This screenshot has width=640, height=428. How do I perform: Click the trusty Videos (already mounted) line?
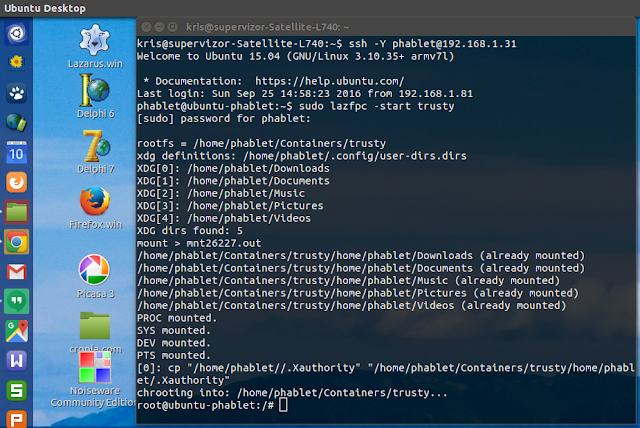click(x=351, y=306)
